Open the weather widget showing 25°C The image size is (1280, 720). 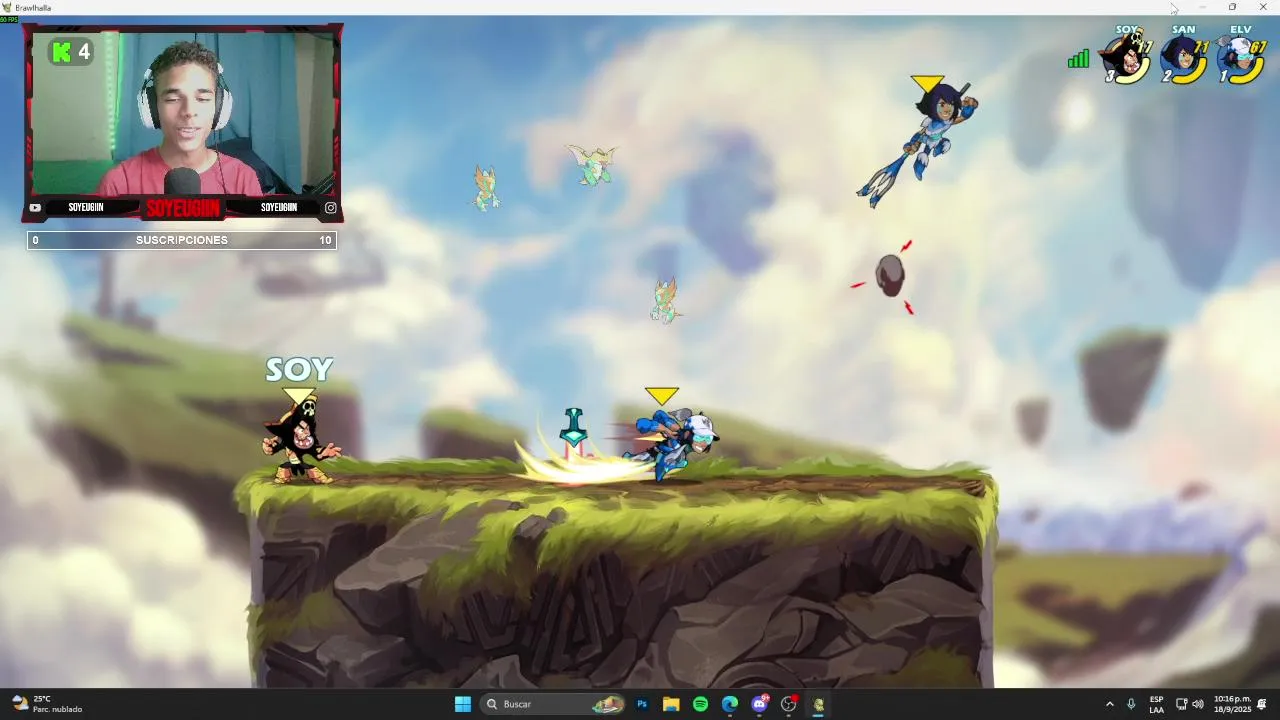pos(46,704)
